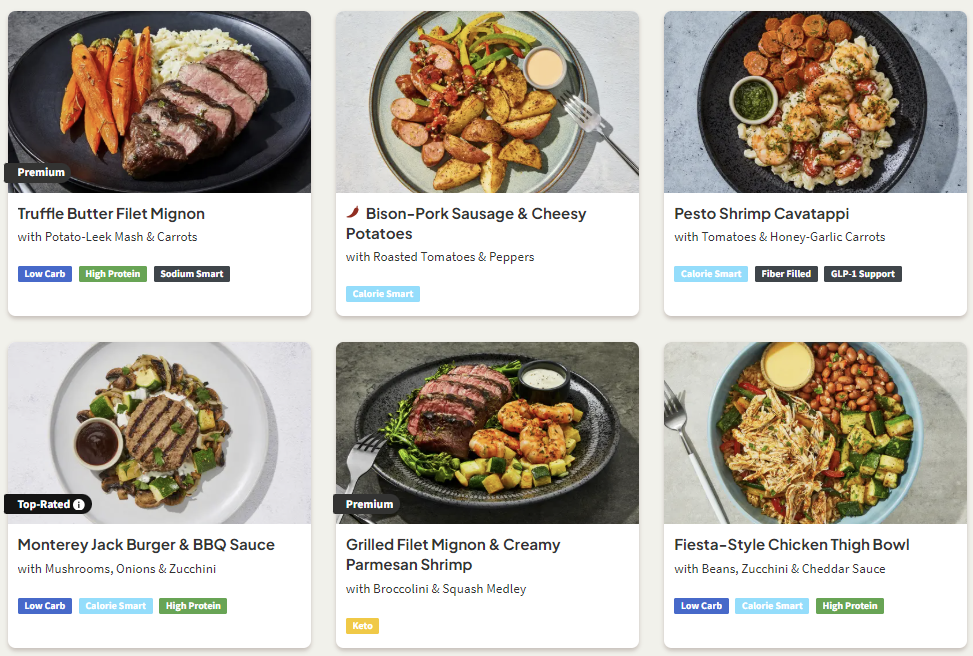Click High Protein tag on Fiesta-Style Chicken Bowl

pyautogui.click(x=849, y=606)
